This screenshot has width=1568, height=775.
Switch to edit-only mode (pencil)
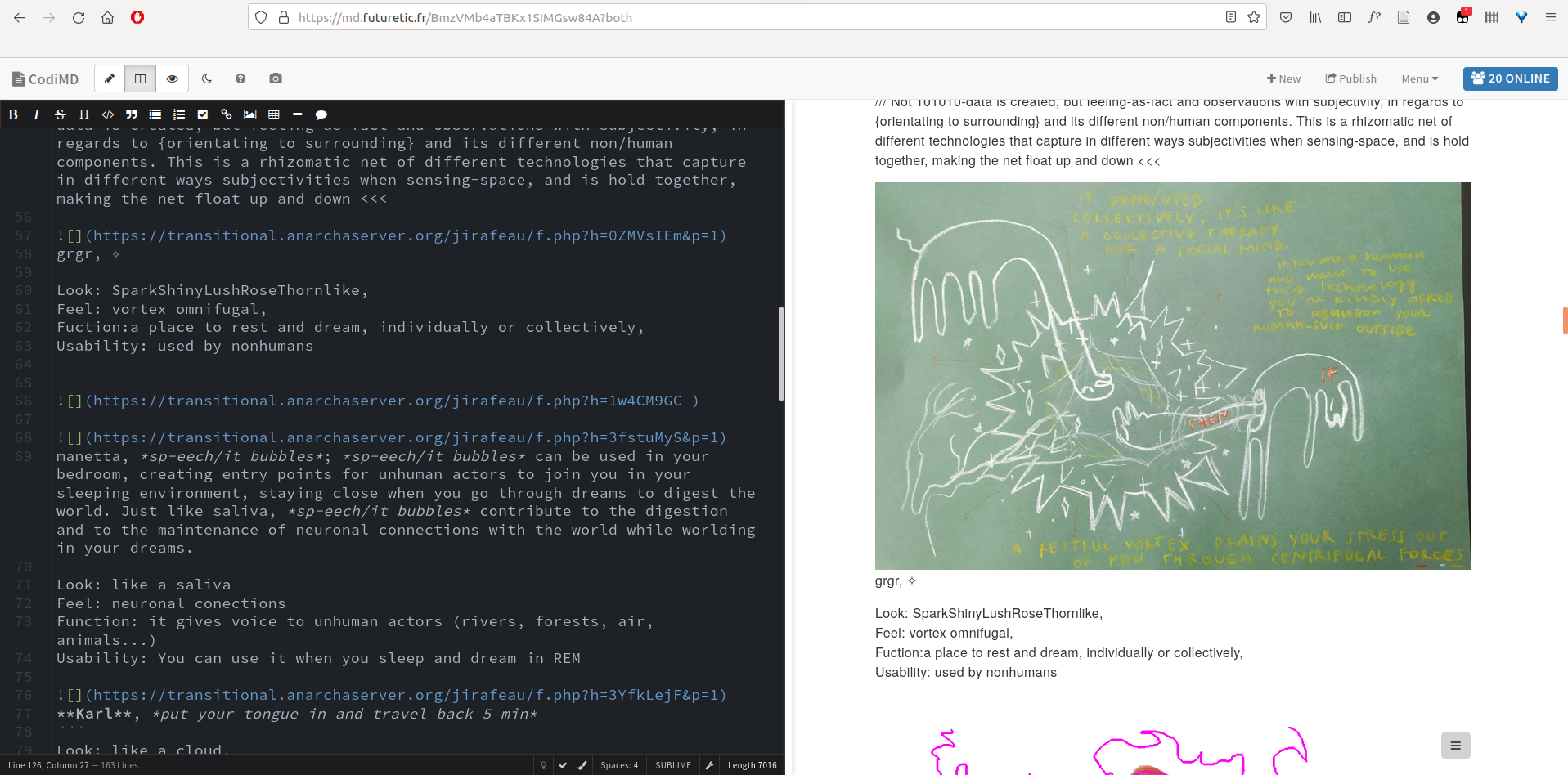(x=110, y=78)
